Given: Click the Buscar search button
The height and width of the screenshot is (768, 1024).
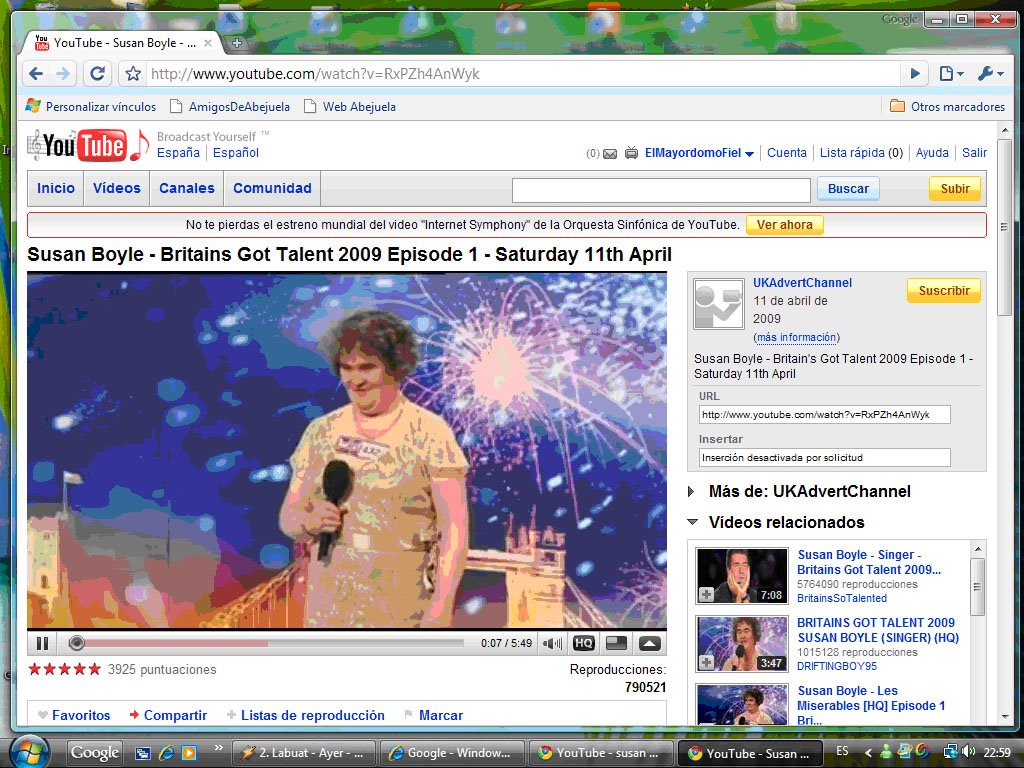Looking at the screenshot, I should click(848, 189).
